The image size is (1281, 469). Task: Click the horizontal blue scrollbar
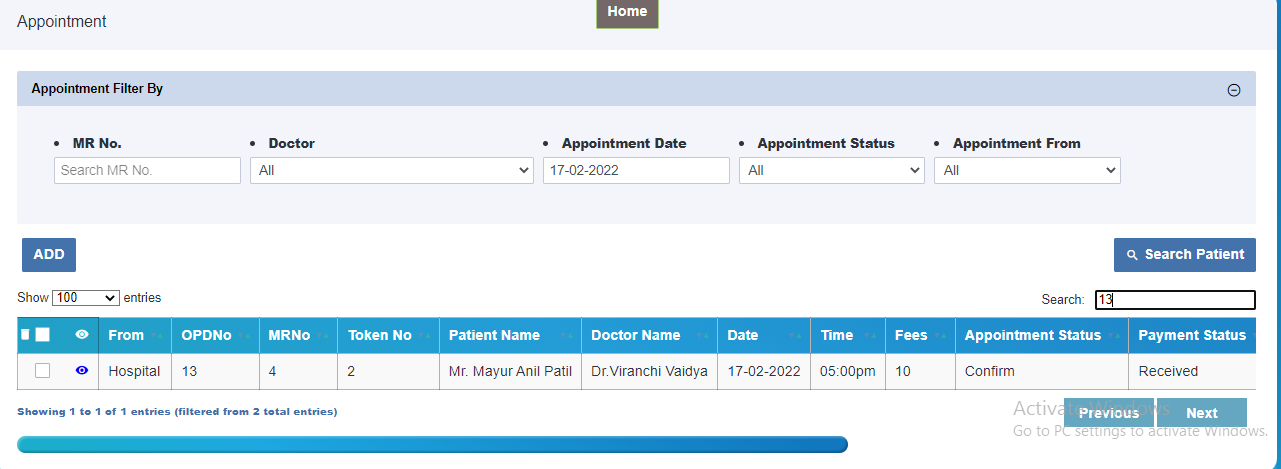432,444
